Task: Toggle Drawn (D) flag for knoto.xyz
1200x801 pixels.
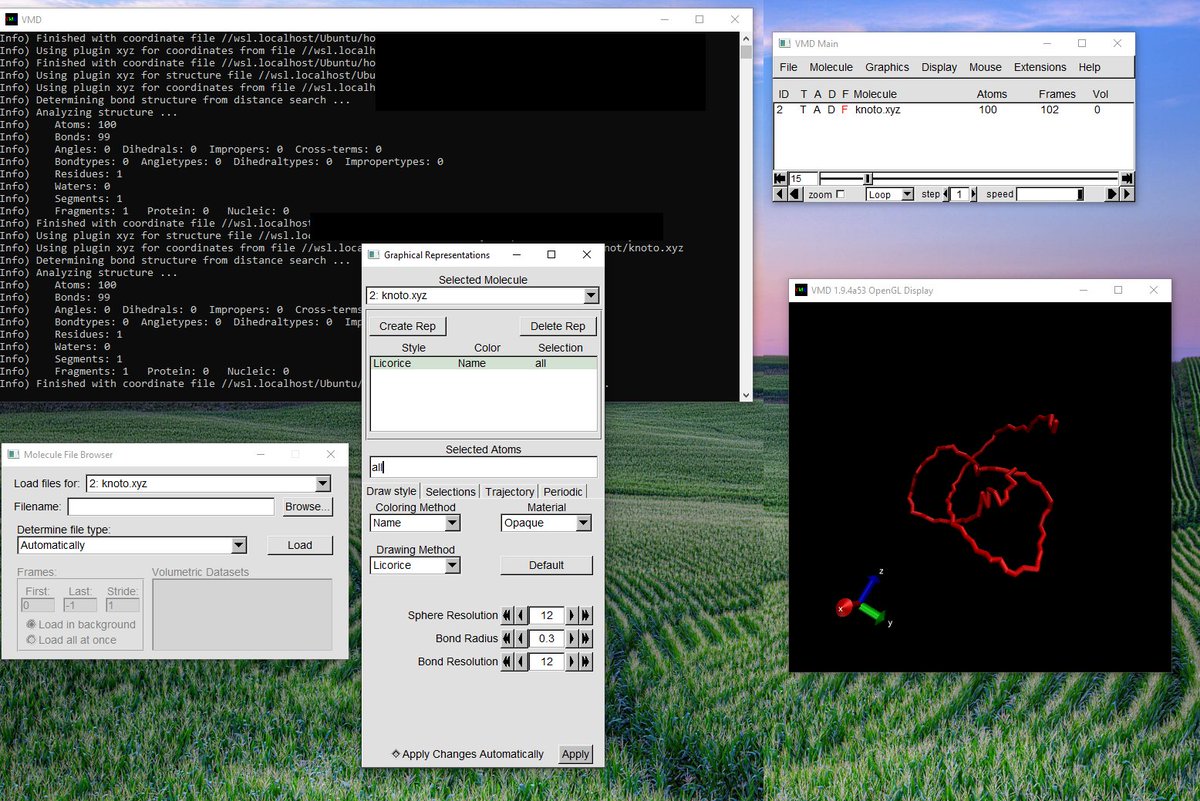Action: coord(831,110)
